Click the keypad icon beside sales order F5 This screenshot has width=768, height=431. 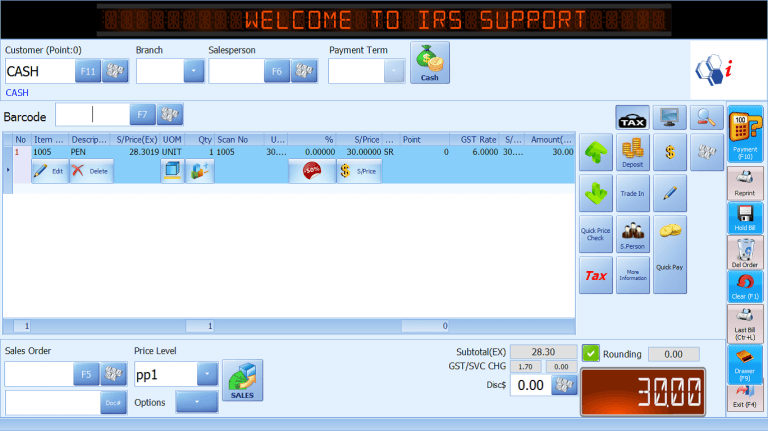coord(113,374)
